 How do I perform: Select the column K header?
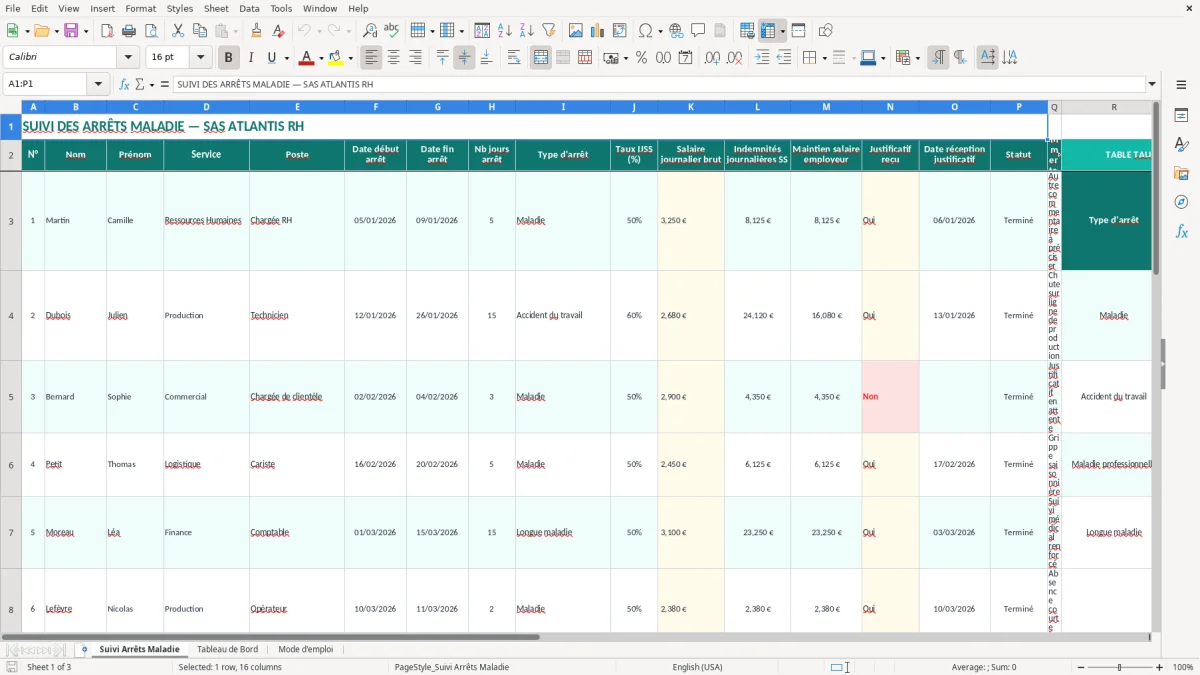coord(691,107)
